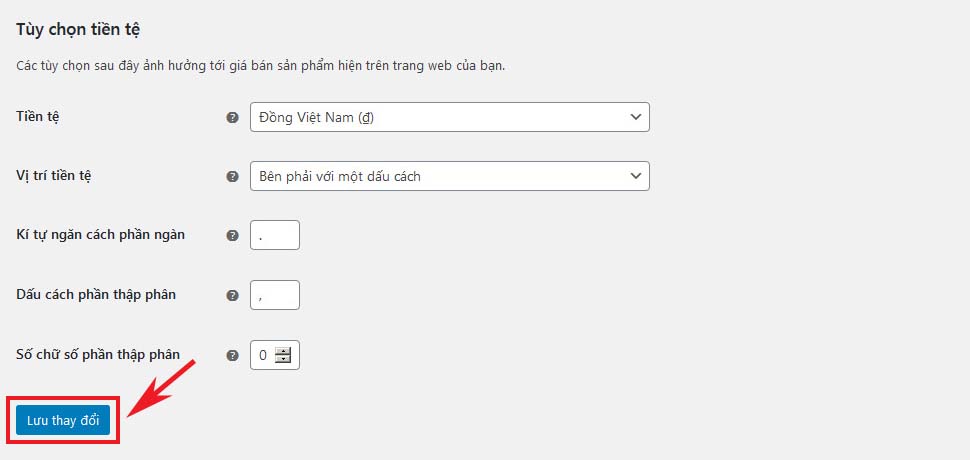The width and height of the screenshot is (970, 460).
Task: Click help icon for Kí tự ngăn cách phần ngàn
Action: [233, 236]
